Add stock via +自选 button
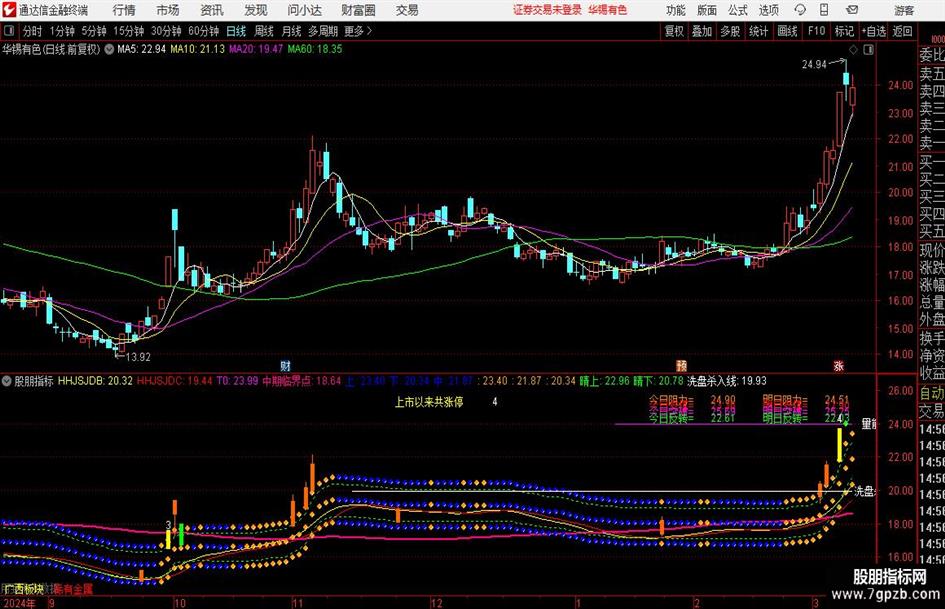The height and width of the screenshot is (609, 945). pos(873,31)
